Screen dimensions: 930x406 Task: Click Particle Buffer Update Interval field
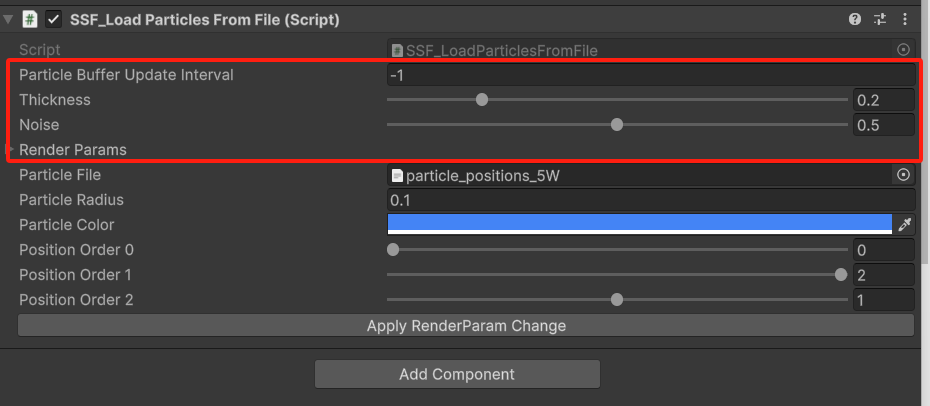point(650,75)
